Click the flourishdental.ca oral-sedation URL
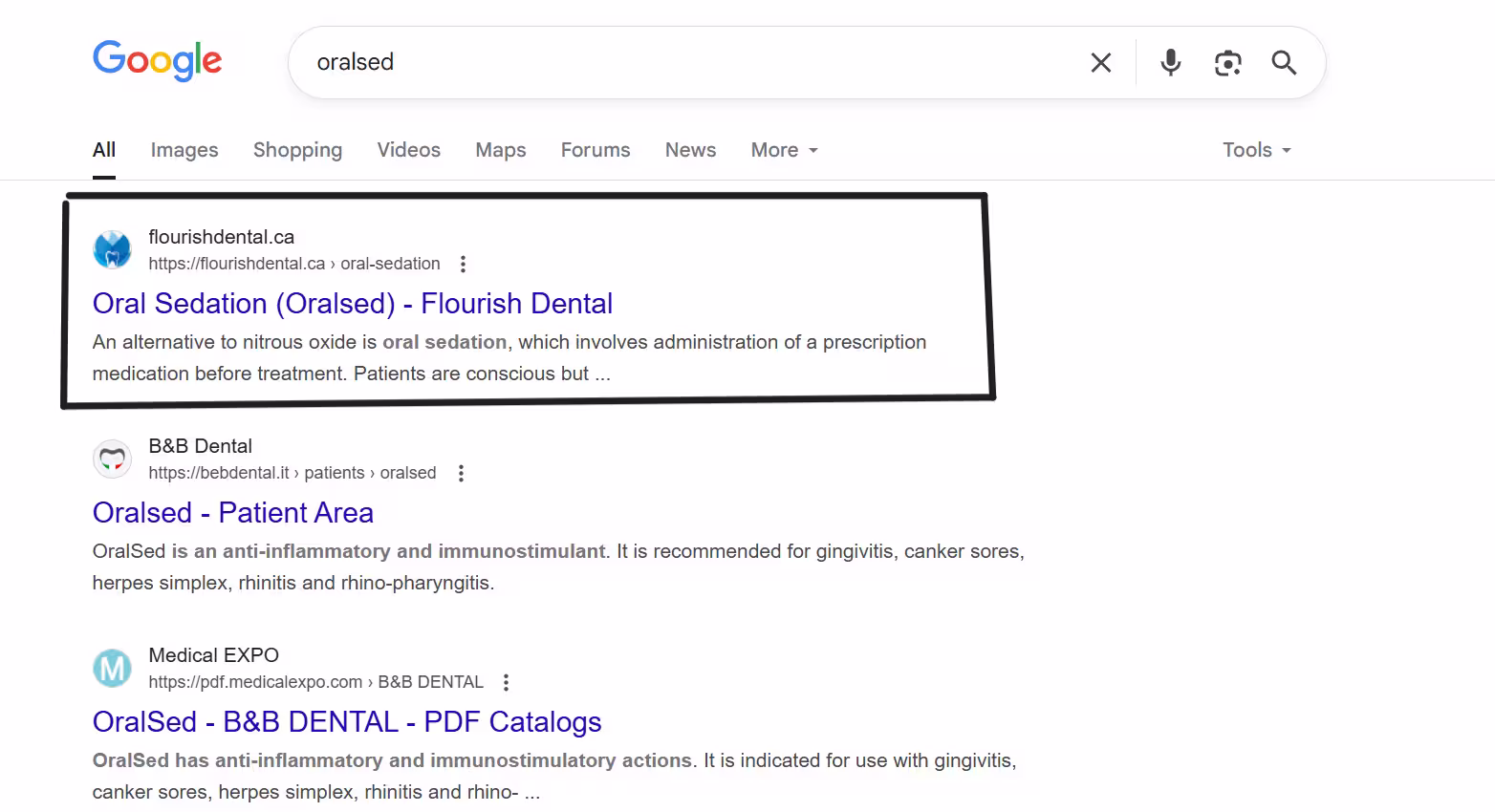The width and height of the screenshot is (1495, 812). pyautogui.click(x=294, y=264)
